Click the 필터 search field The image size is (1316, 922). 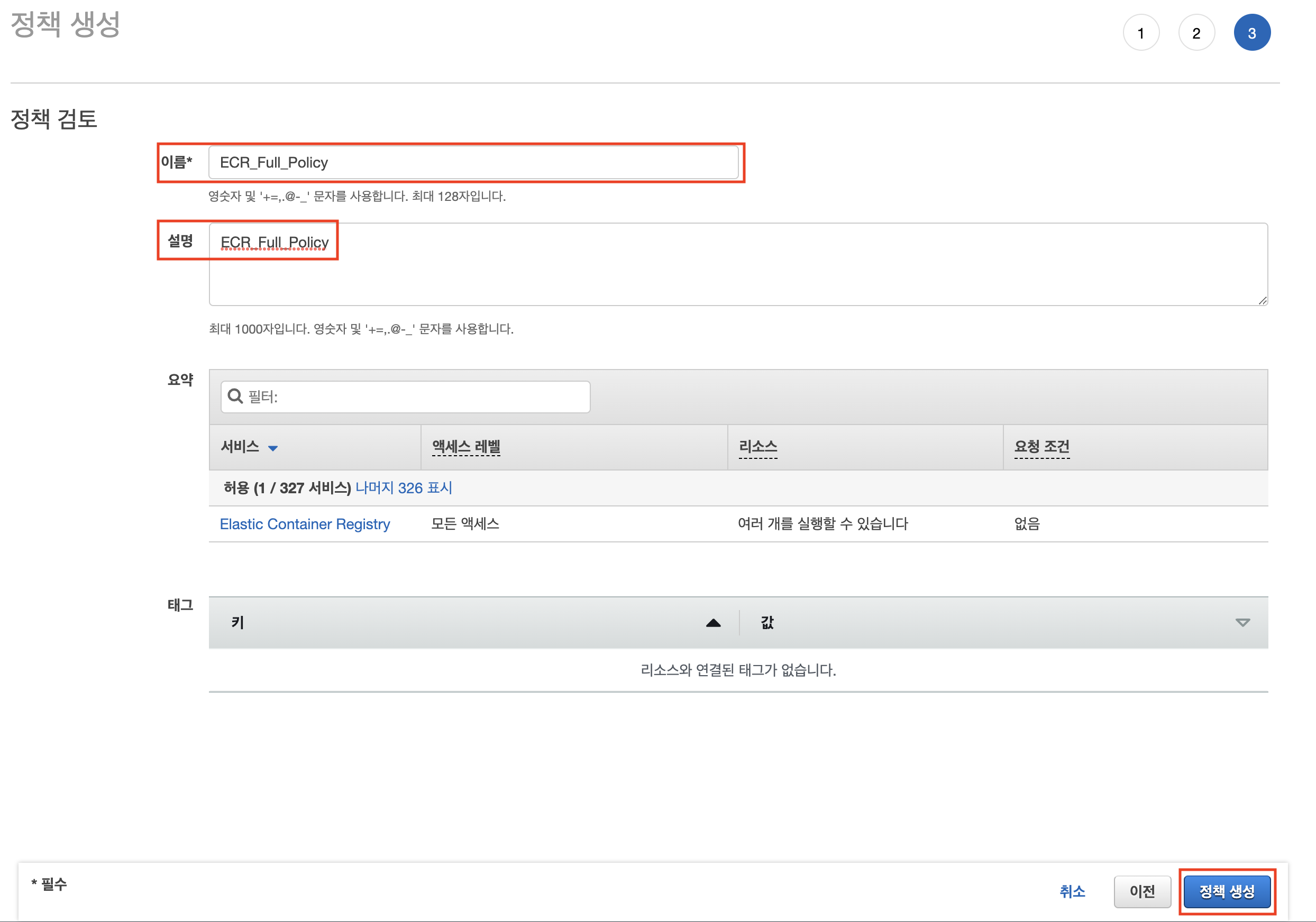pyautogui.click(x=405, y=397)
